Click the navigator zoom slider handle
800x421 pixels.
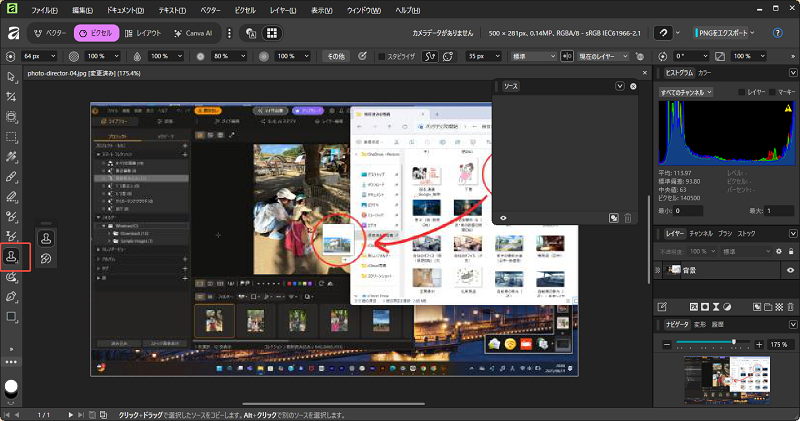tap(734, 342)
